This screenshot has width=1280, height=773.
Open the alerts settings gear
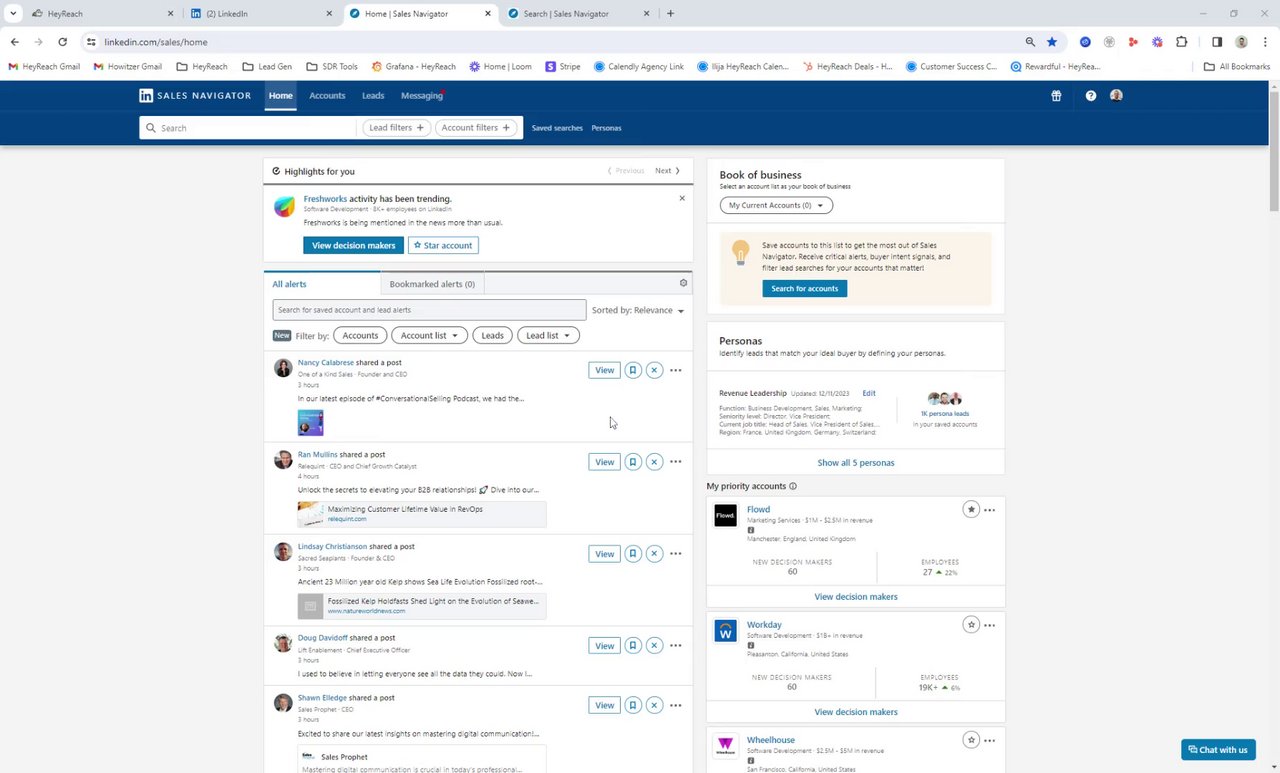684,283
